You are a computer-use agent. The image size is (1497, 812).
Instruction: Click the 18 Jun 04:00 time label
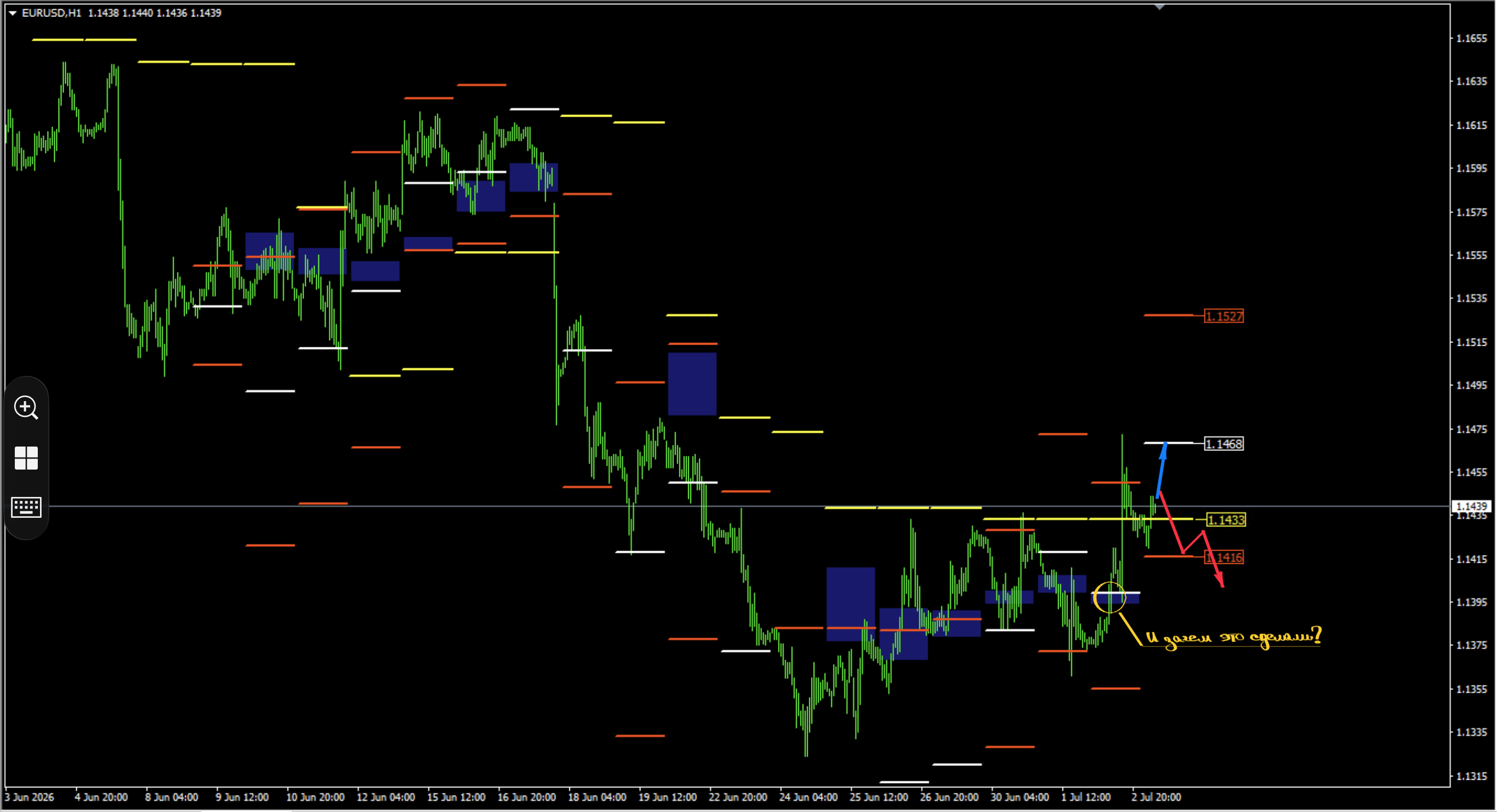(597, 797)
